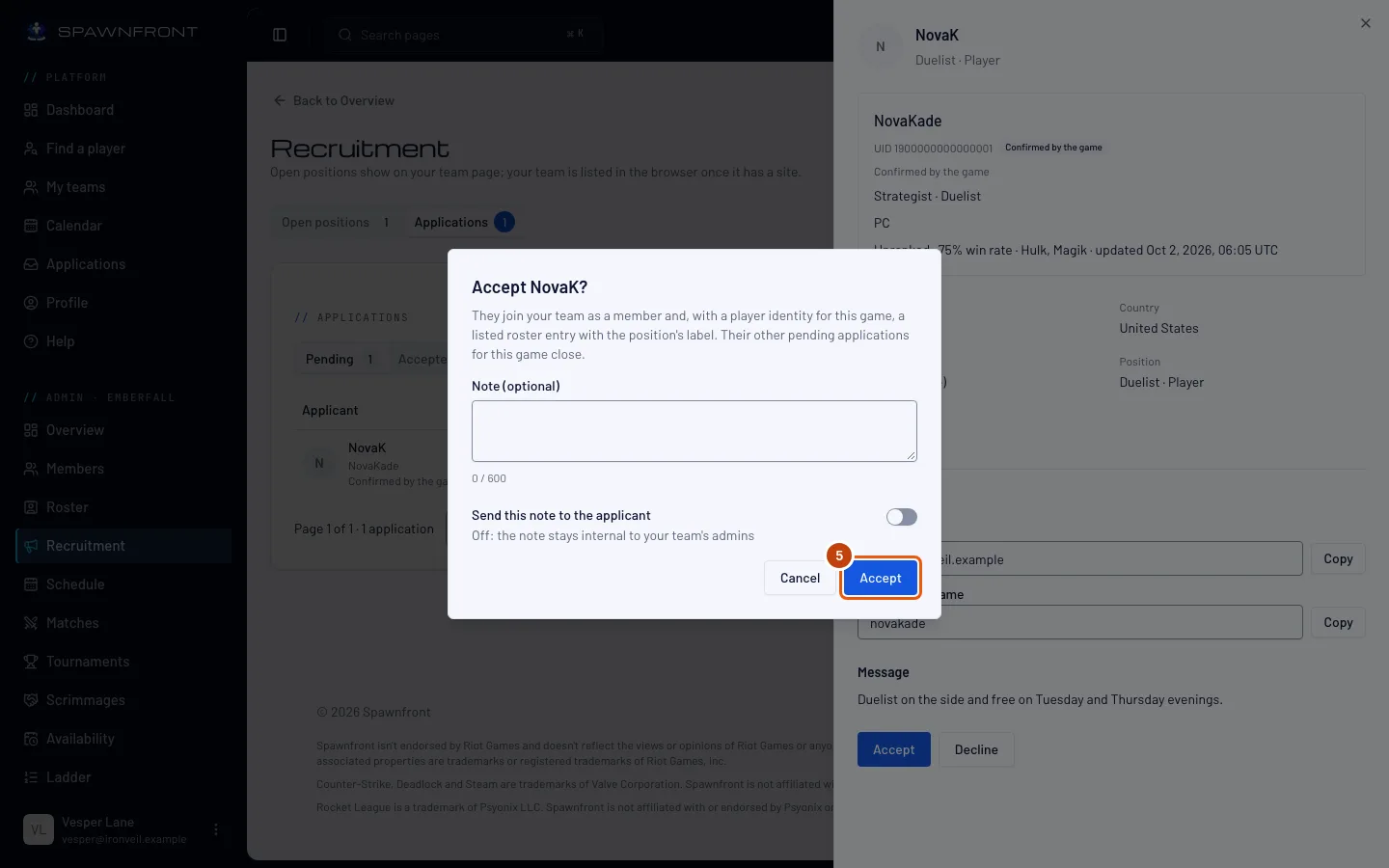Viewport: 1389px width, 868px height.
Task: Open Dashboard from sidebar
Action: pos(123,110)
